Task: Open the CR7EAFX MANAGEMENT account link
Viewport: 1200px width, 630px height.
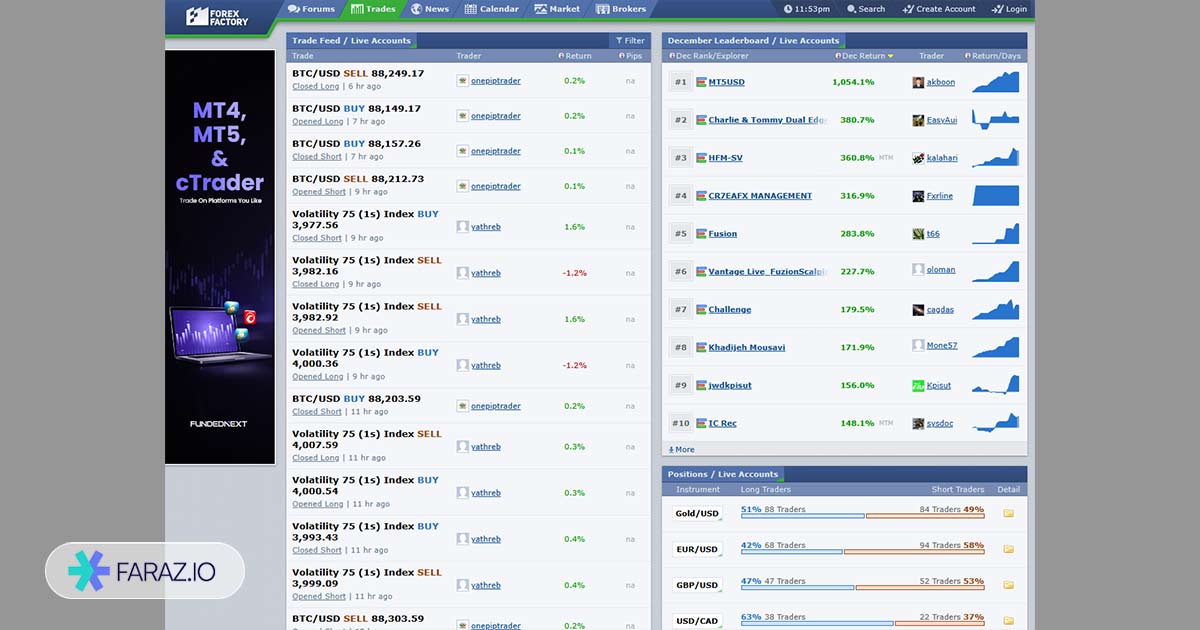Action: point(759,196)
